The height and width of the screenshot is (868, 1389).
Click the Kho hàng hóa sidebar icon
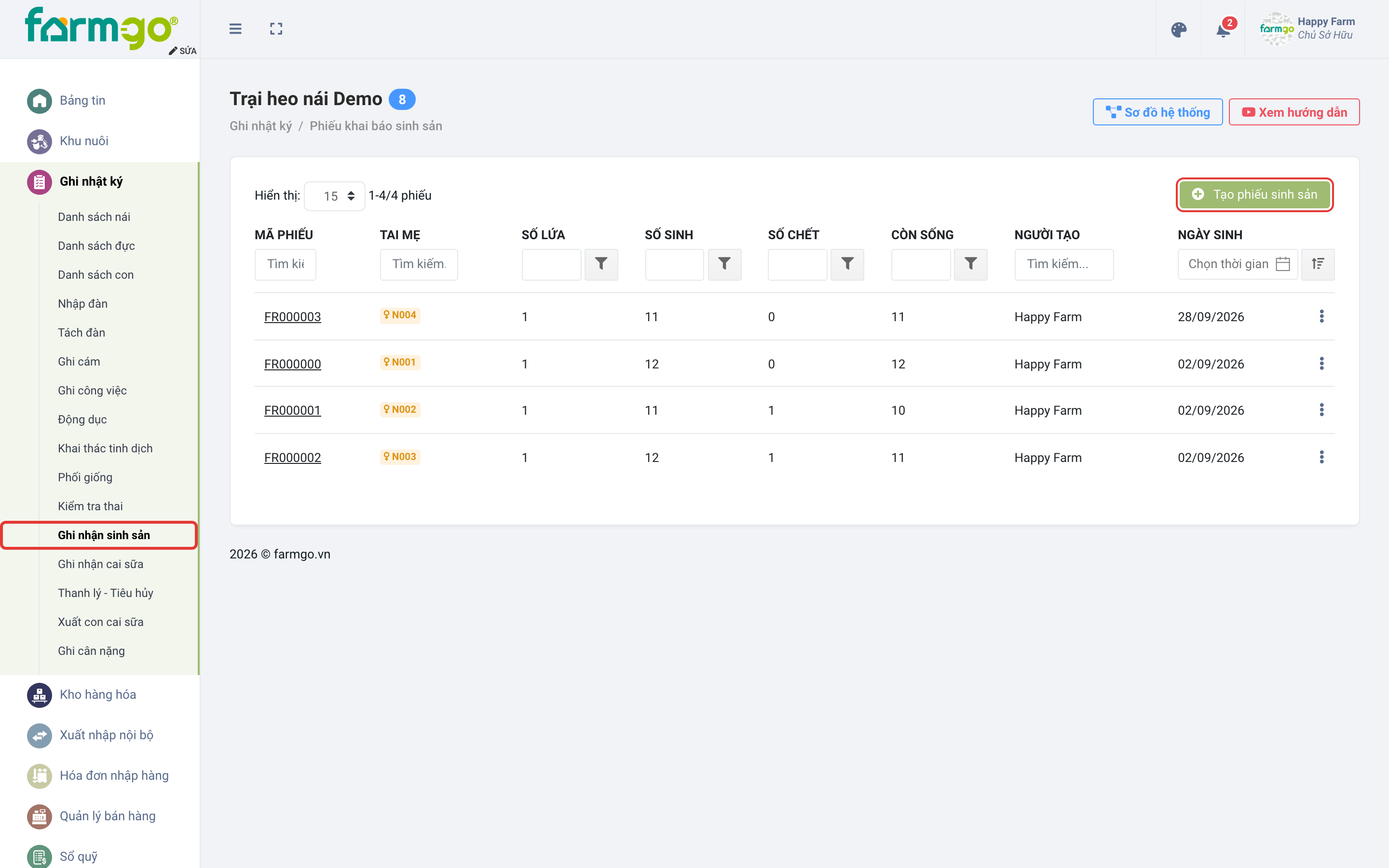click(40, 695)
